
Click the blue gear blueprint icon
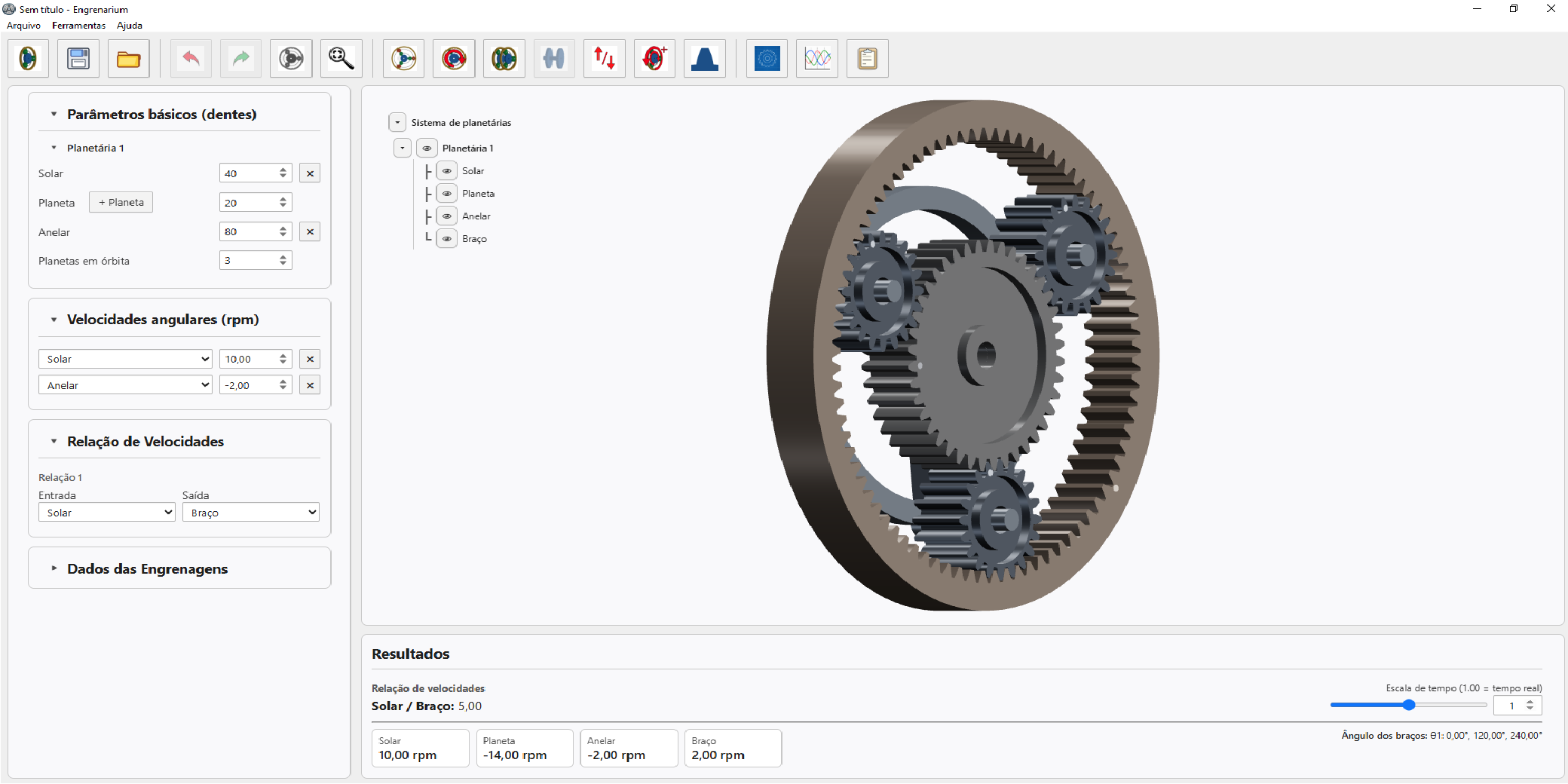[767, 59]
